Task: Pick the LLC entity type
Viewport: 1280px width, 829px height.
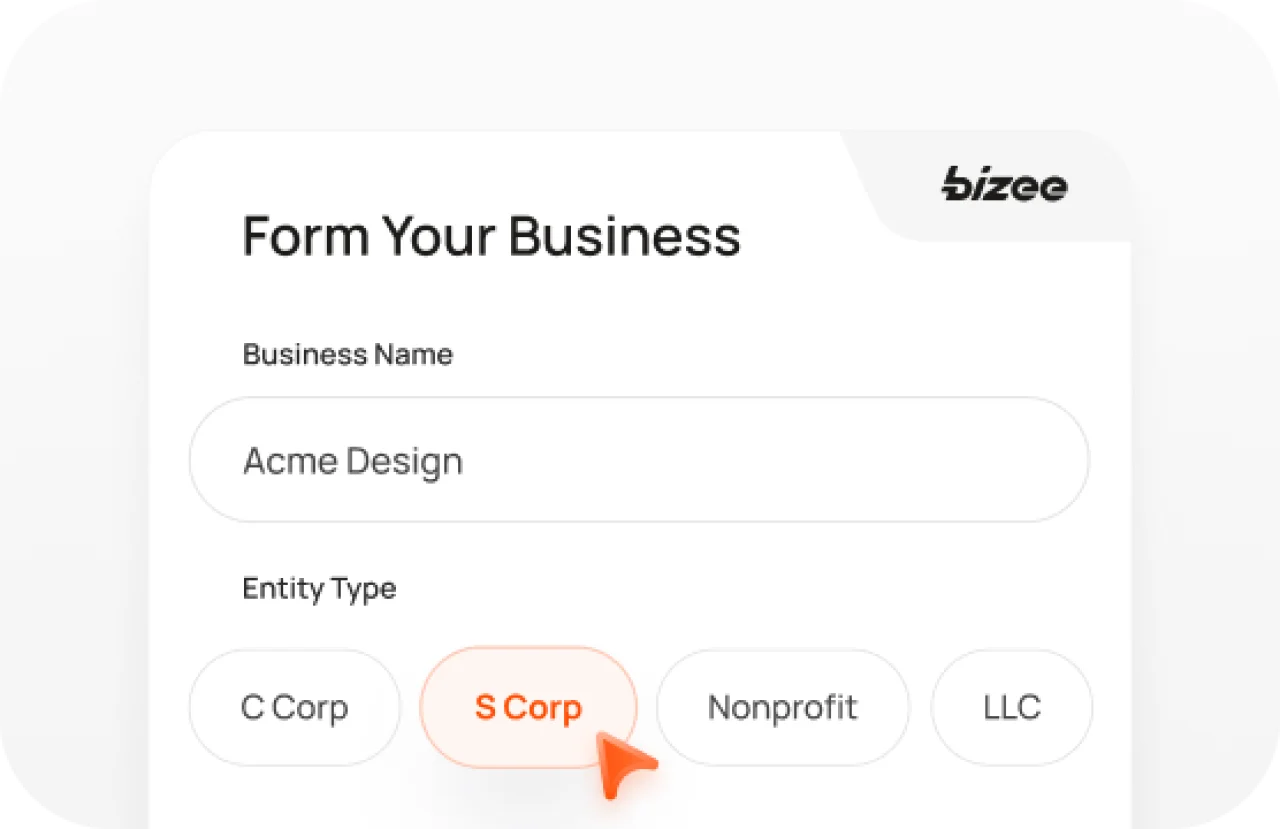Action: 1011,708
